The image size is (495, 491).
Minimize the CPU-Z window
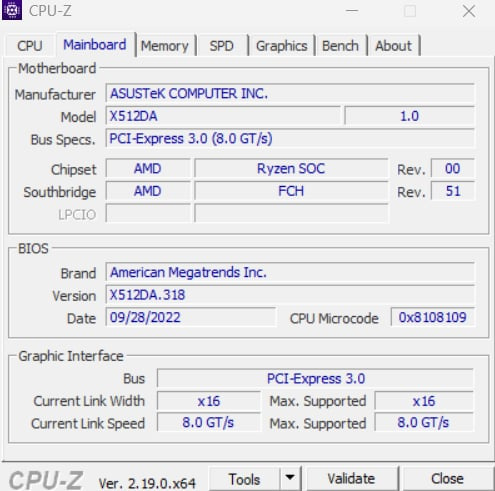pyautogui.click(x=352, y=11)
